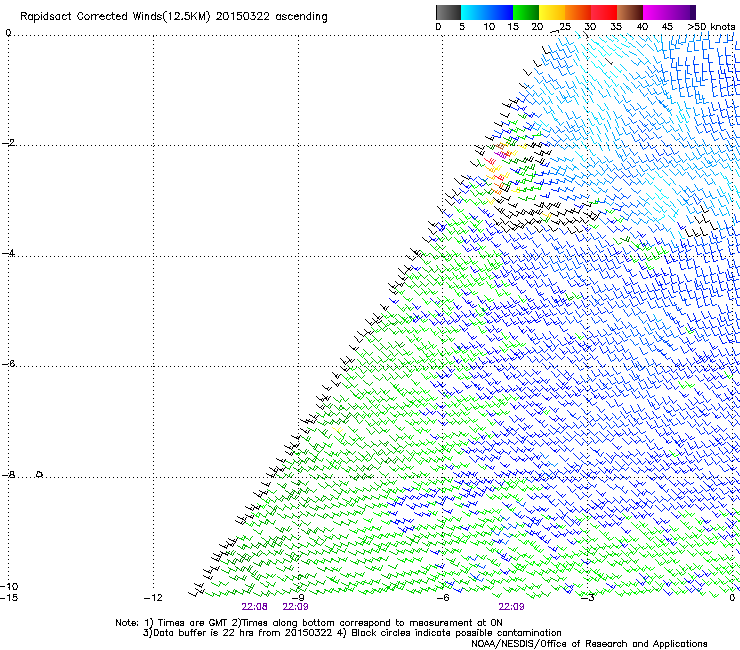Click the '35' label under the color legend
This screenshot has height=650, width=740.
(x=616, y=27)
